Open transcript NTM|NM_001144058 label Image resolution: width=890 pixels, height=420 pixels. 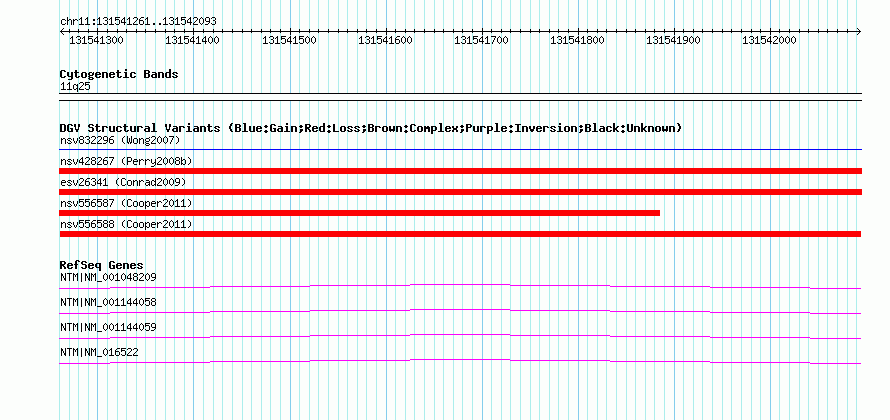pyautogui.click(x=108, y=303)
